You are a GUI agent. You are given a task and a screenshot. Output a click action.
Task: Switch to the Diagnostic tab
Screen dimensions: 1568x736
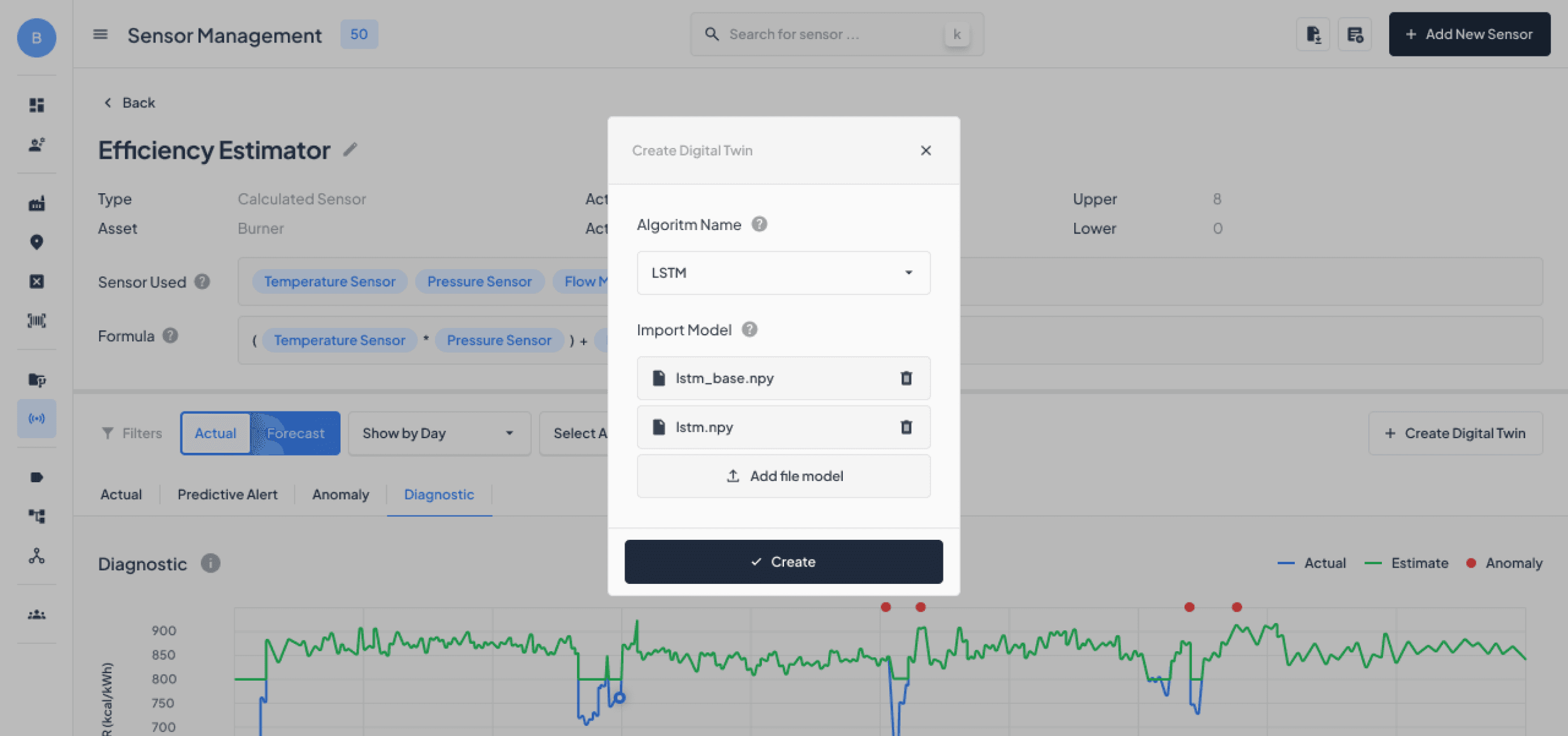coord(439,495)
